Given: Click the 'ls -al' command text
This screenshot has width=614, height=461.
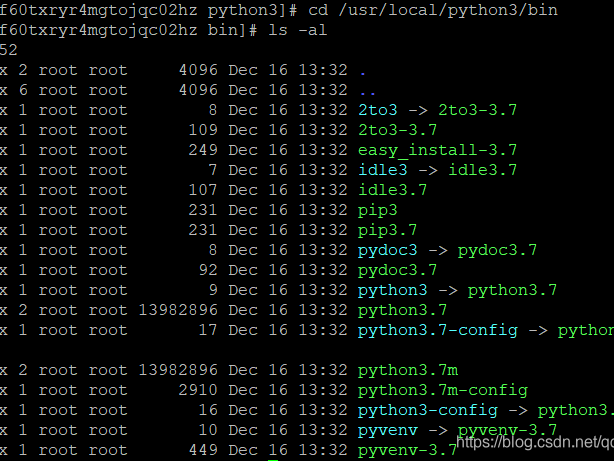Looking at the screenshot, I should pos(298,30).
